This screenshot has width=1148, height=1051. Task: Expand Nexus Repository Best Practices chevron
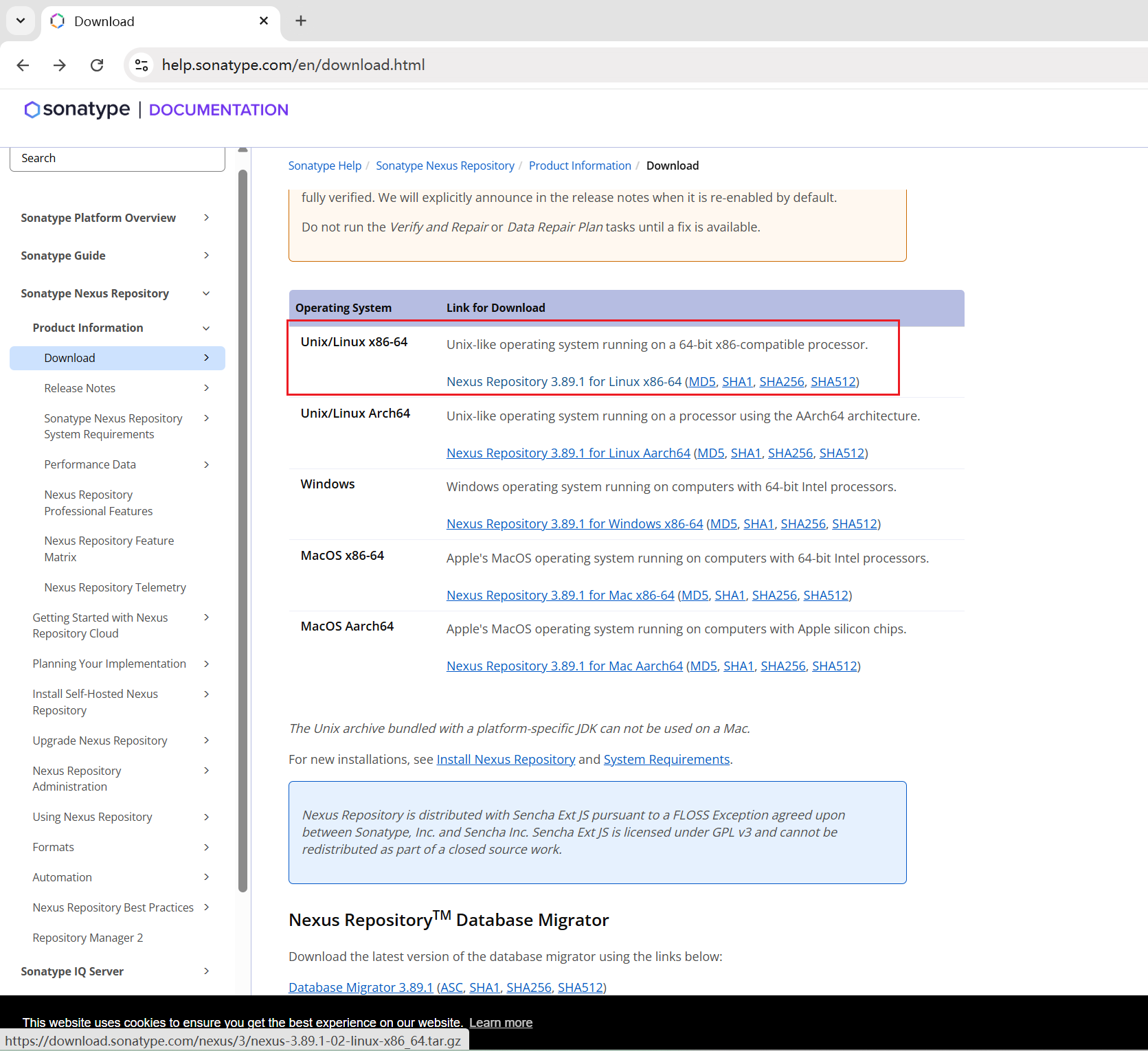(206, 907)
